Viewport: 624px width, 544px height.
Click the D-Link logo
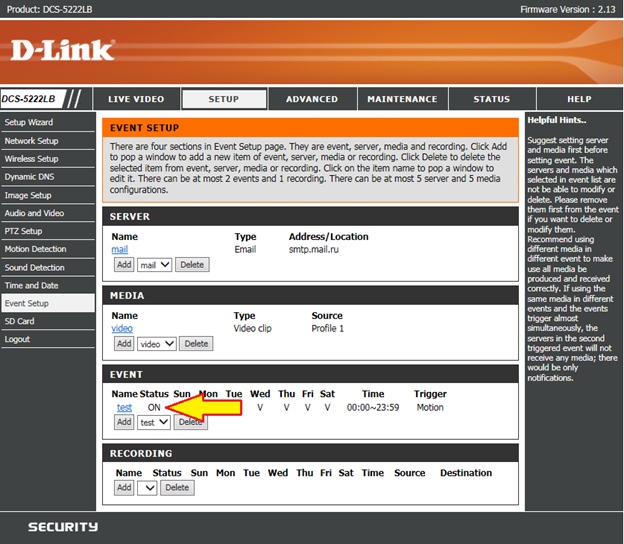pyautogui.click(x=64, y=49)
